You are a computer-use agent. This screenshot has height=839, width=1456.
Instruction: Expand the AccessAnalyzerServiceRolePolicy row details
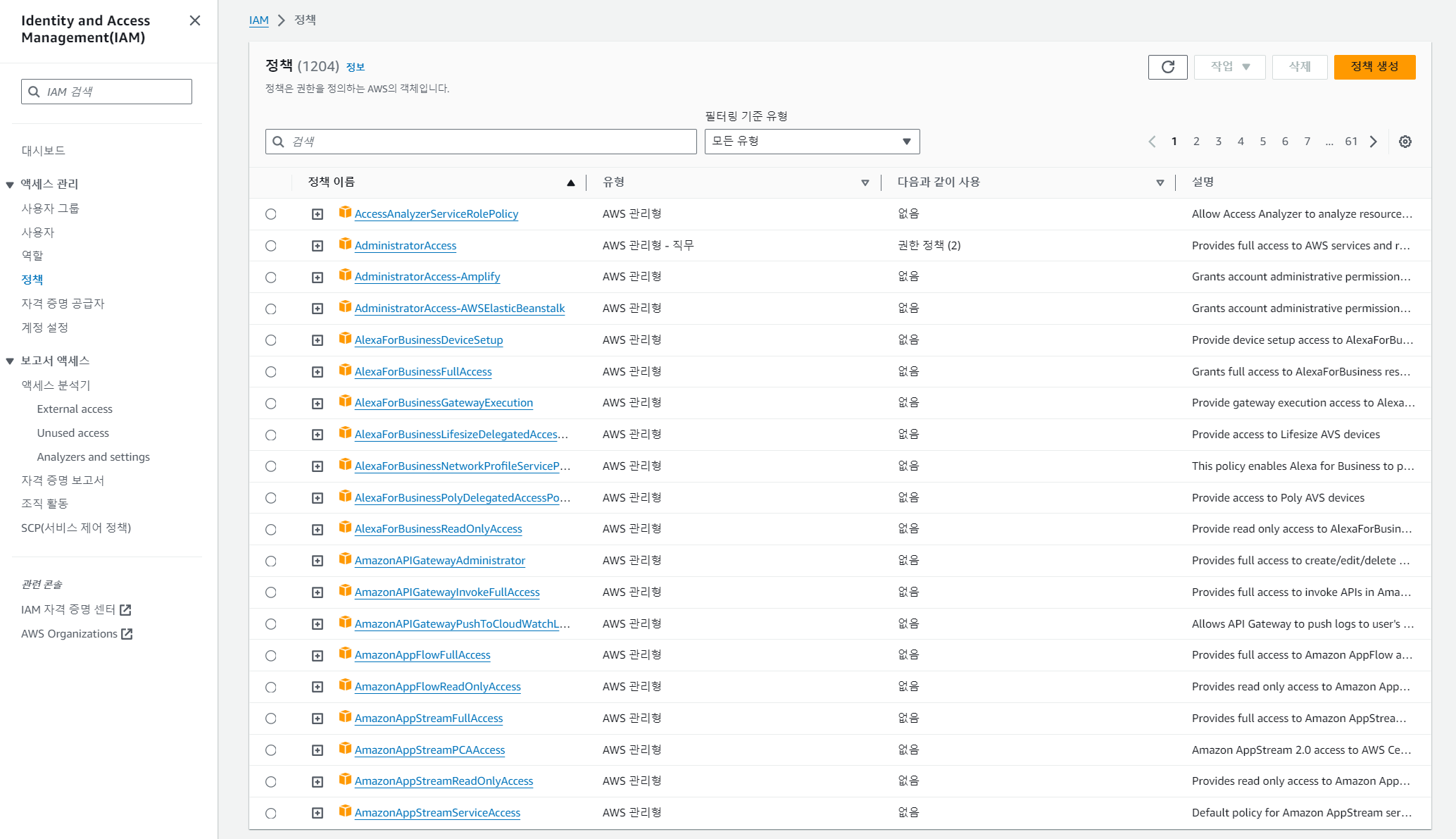(318, 214)
